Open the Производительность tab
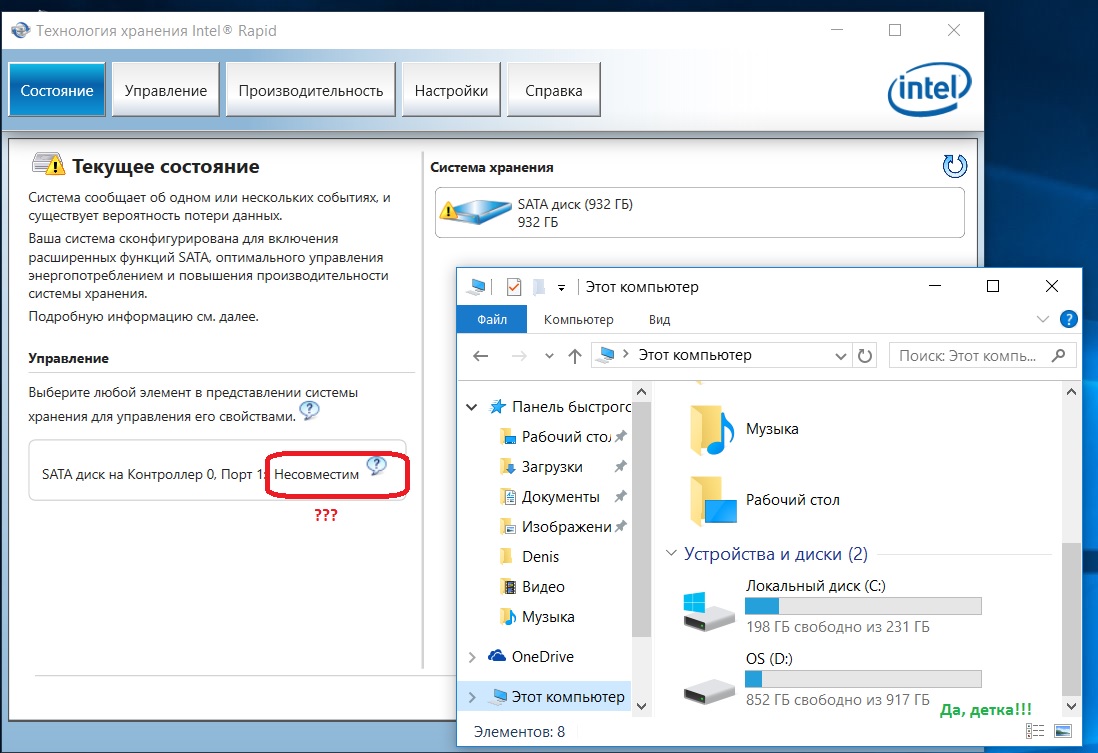This screenshot has width=1098, height=753. [311, 90]
